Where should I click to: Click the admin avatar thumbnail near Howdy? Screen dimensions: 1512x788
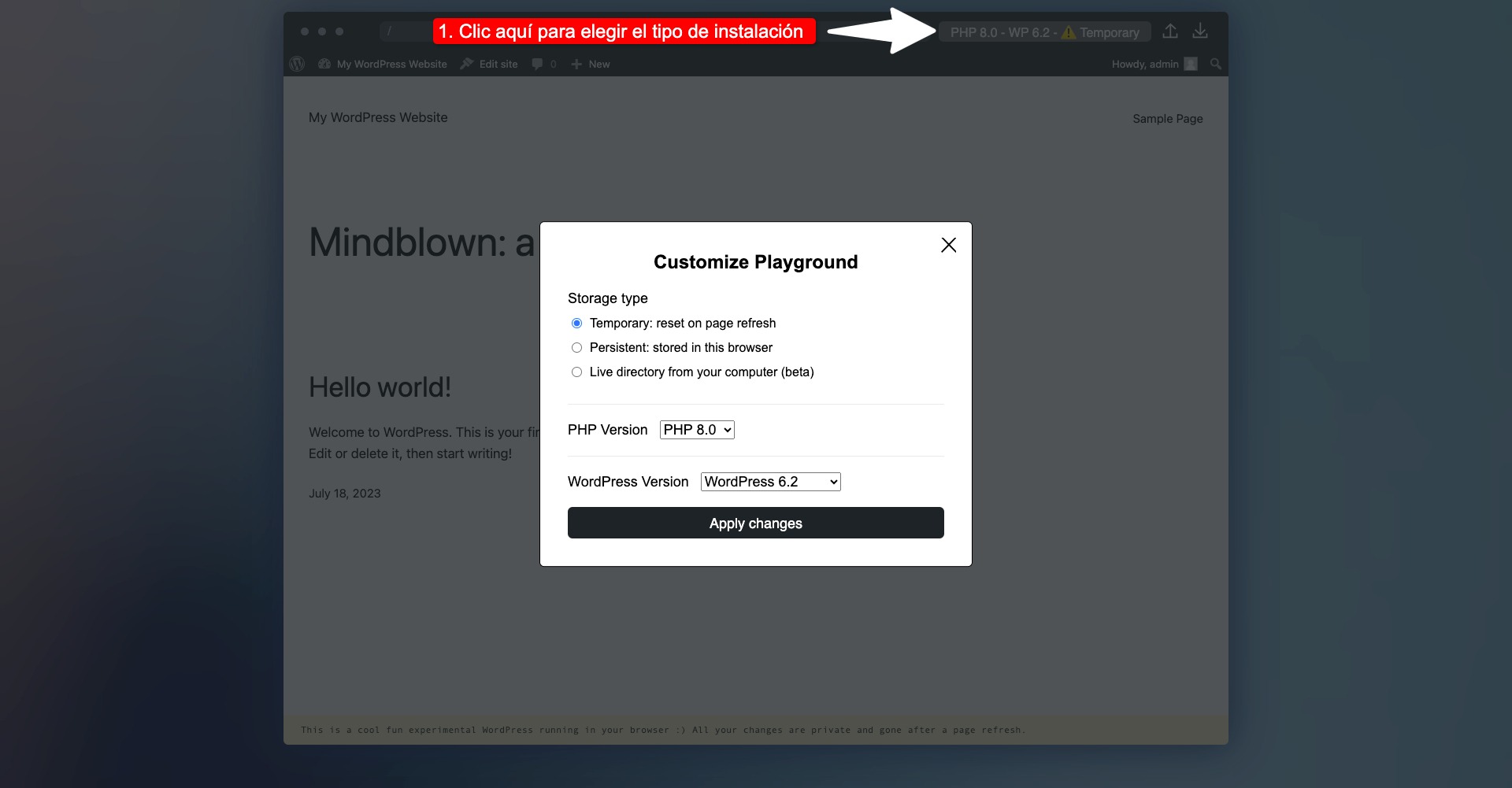pos(1191,64)
